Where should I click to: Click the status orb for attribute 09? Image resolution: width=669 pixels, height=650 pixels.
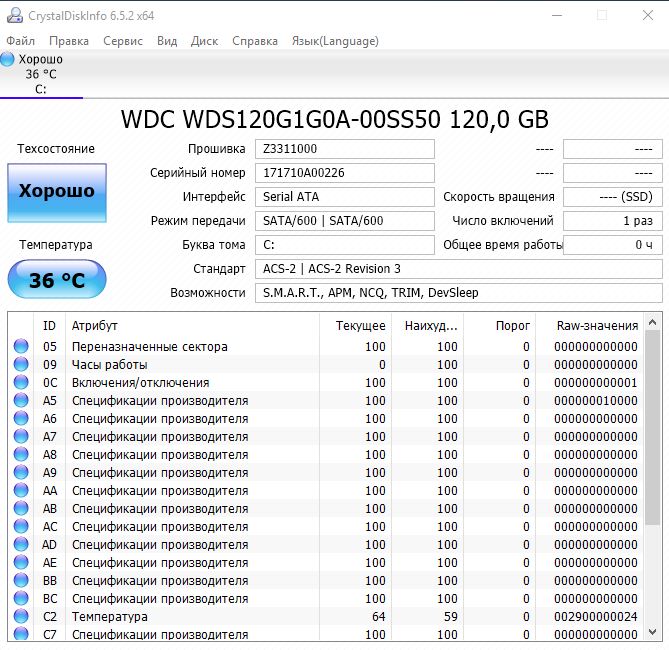click(21, 364)
